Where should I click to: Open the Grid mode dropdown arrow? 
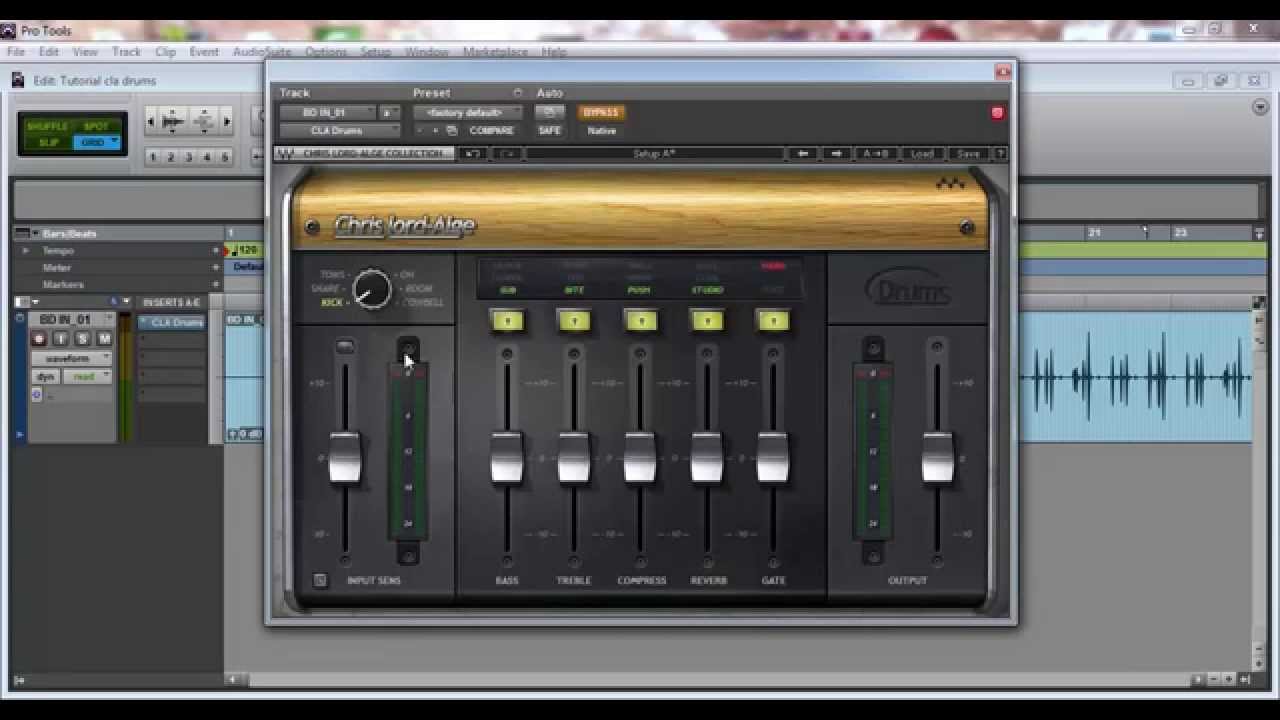[x=114, y=142]
